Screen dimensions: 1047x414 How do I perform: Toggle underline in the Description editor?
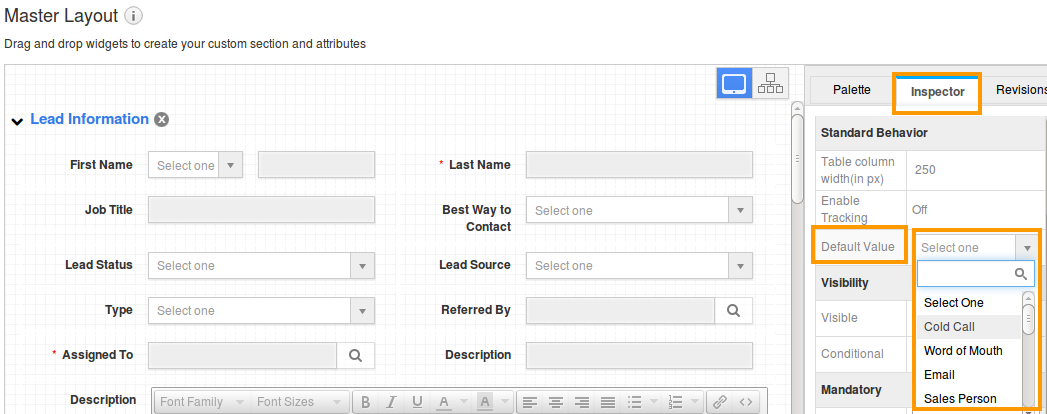click(418, 402)
